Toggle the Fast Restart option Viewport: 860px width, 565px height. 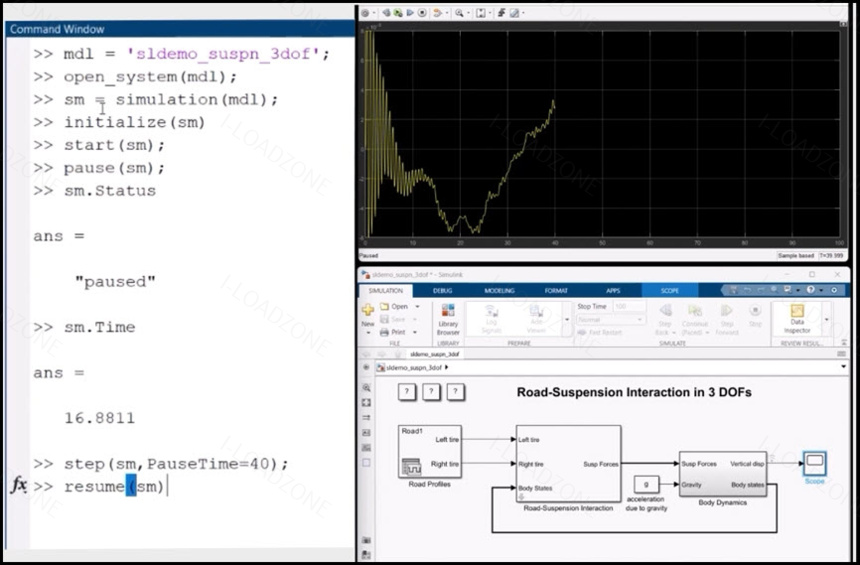(x=599, y=332)
